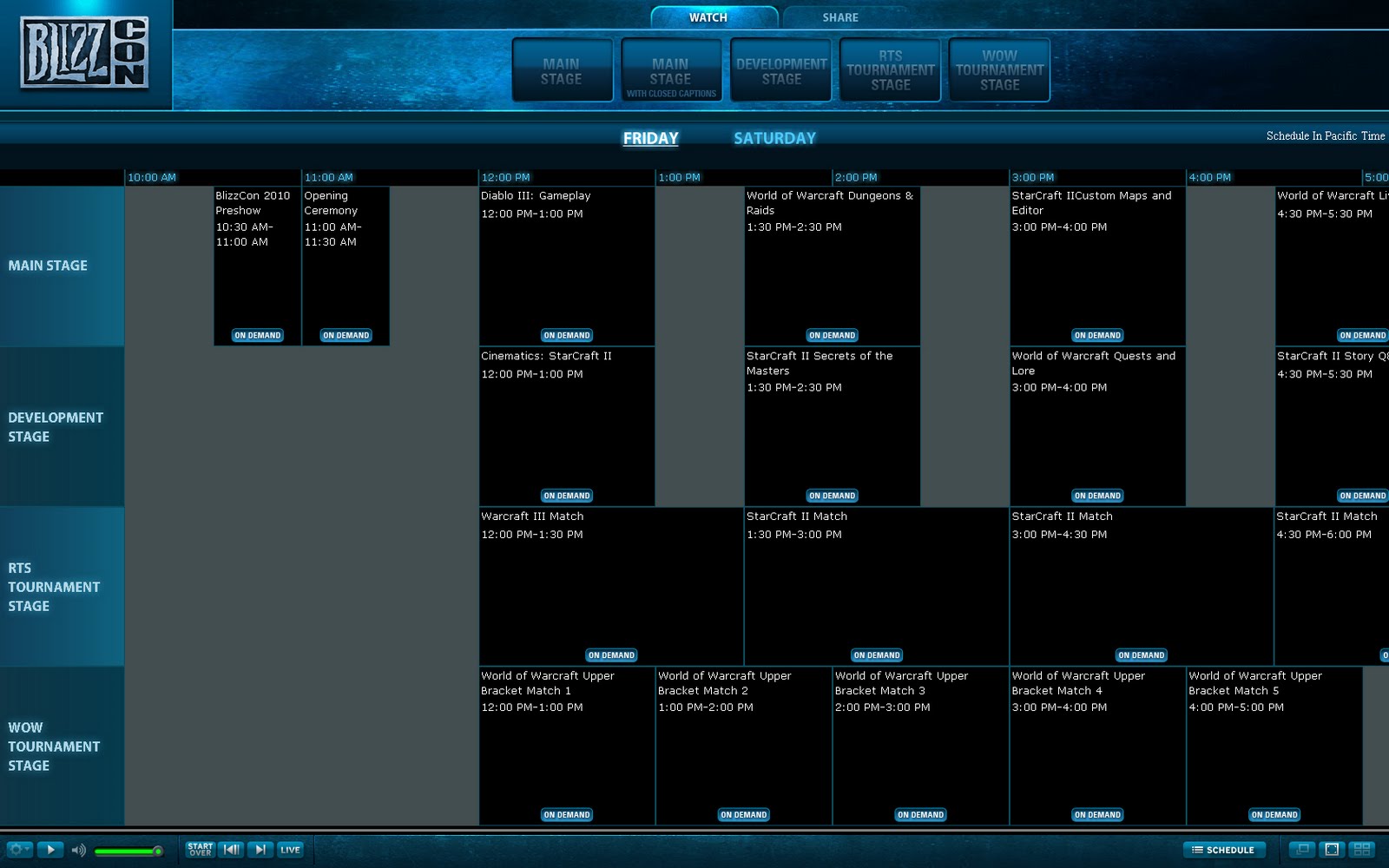The width and height of the screenshot is (1389, 868).
Task: Click On Demand for WoW Dungeons & Raids
Action: (833, 336)
